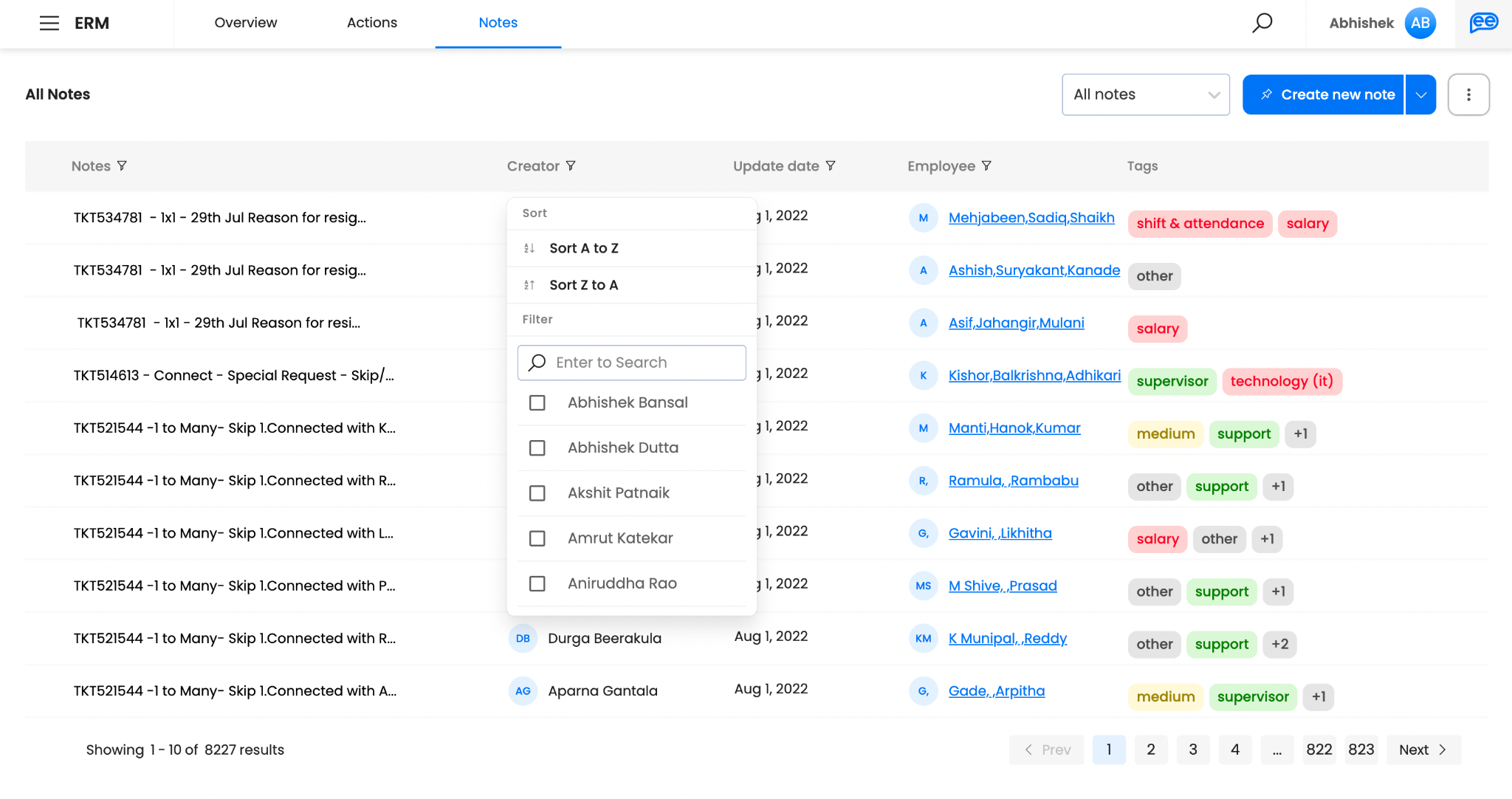The height and width of the screenshot is (799, 1512).
Task: Select the Aniruddha Rao checkbox
Action: (537, 583)
